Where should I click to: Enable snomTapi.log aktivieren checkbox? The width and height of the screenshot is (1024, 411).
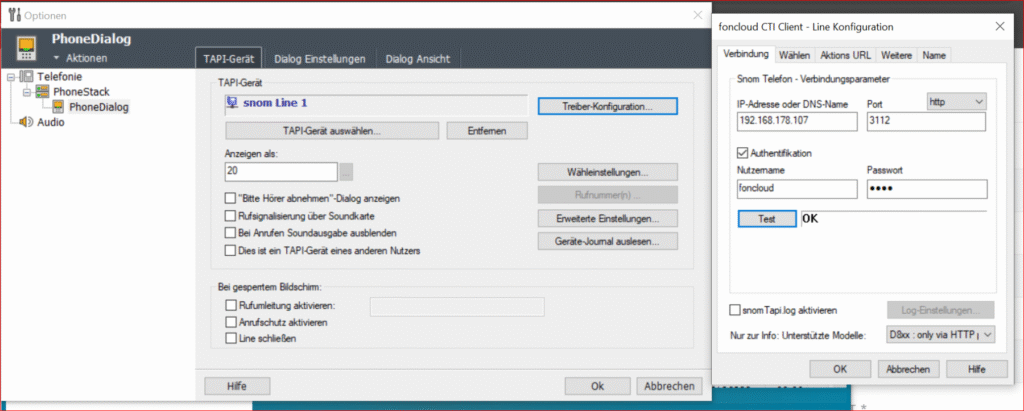tap(735, 310)
